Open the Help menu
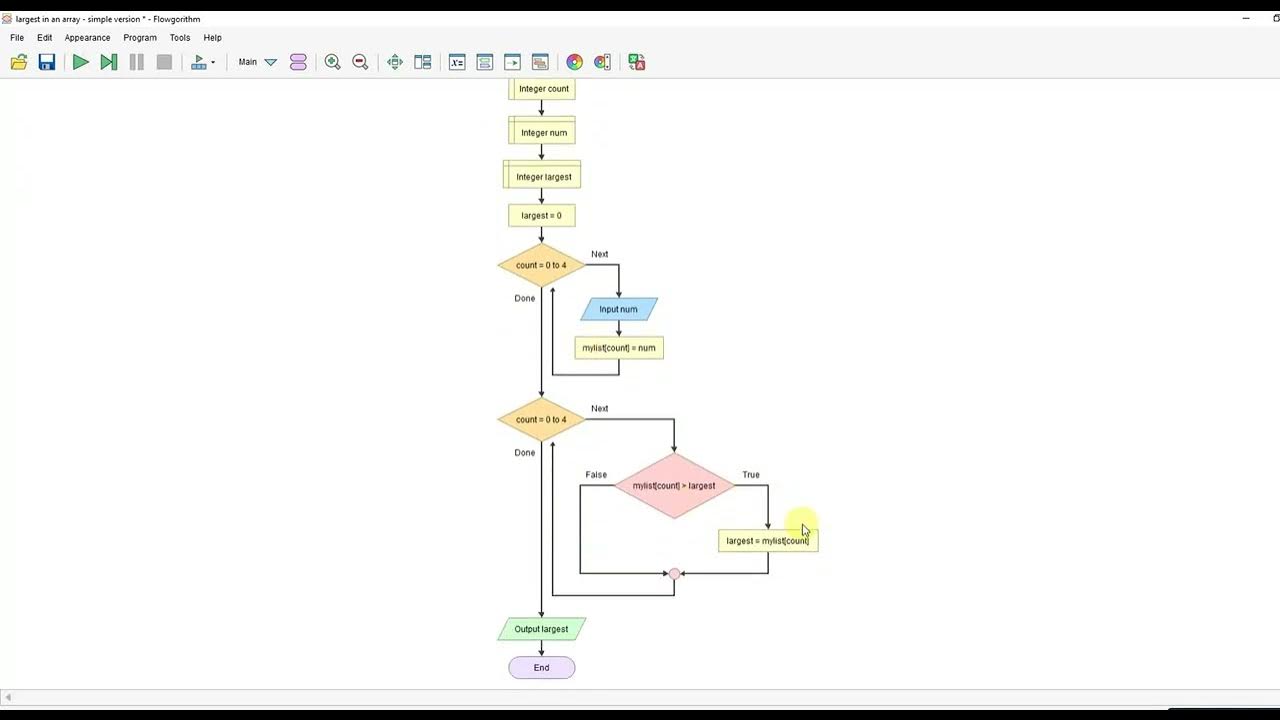 point(213,38)
